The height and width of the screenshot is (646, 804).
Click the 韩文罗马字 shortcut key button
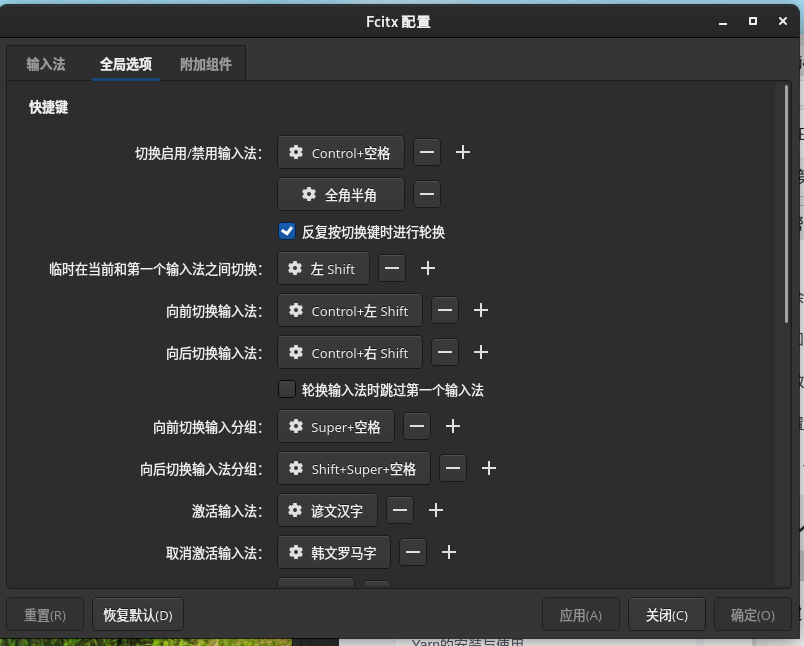coord(334,552)
